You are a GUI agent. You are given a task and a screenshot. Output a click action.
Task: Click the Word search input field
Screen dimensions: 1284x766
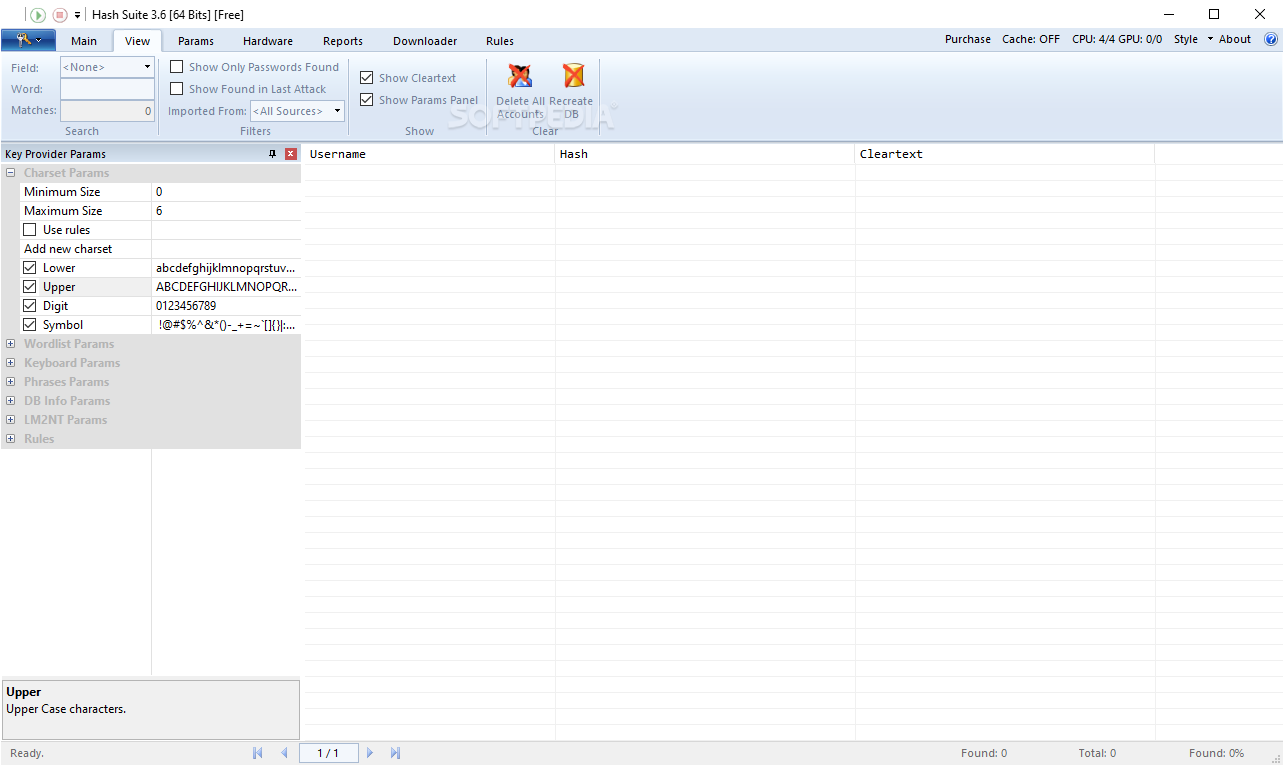[107, 89]
